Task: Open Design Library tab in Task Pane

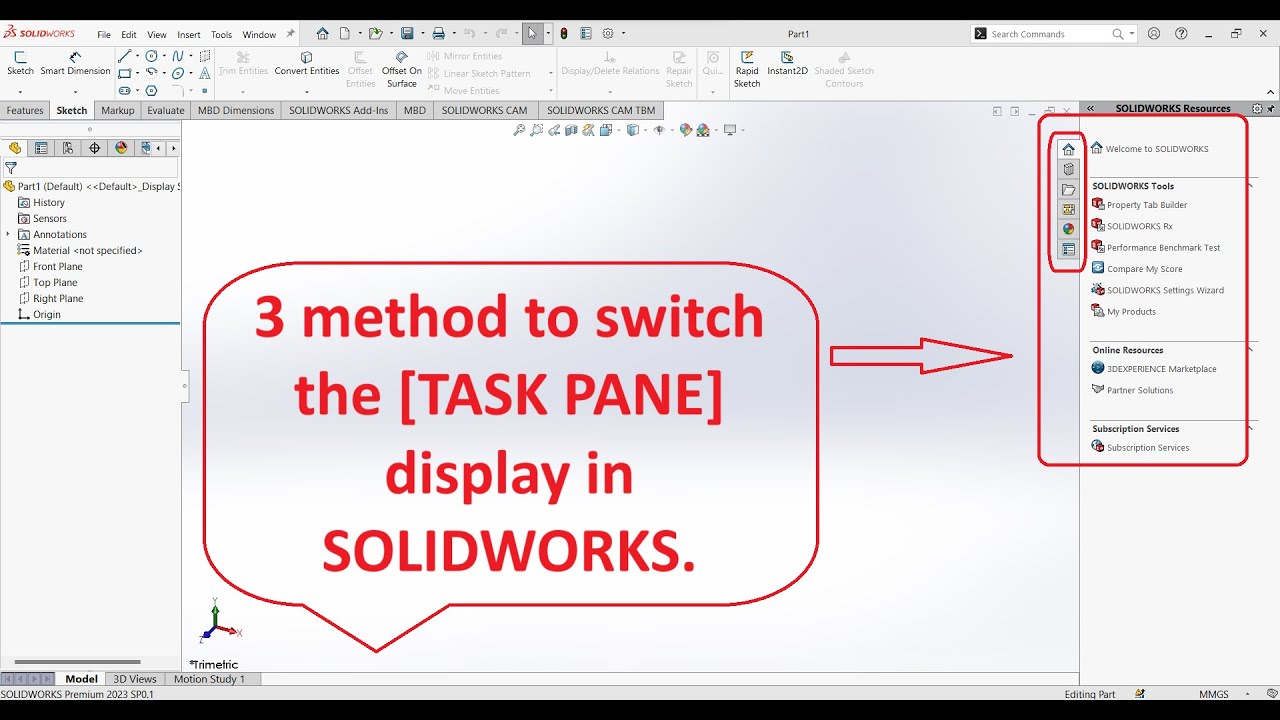Action: click(1068, 169)
